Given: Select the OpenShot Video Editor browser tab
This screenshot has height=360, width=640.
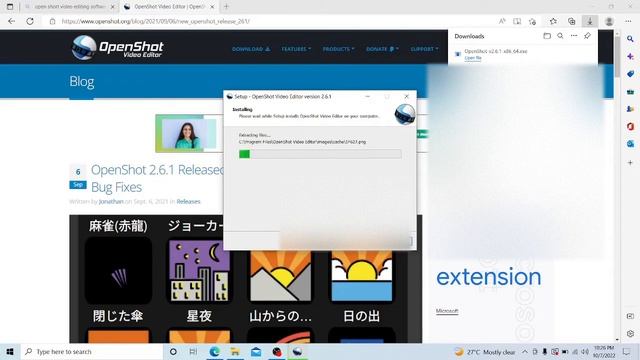Looking at the screenshot, I should coord(169,7).
